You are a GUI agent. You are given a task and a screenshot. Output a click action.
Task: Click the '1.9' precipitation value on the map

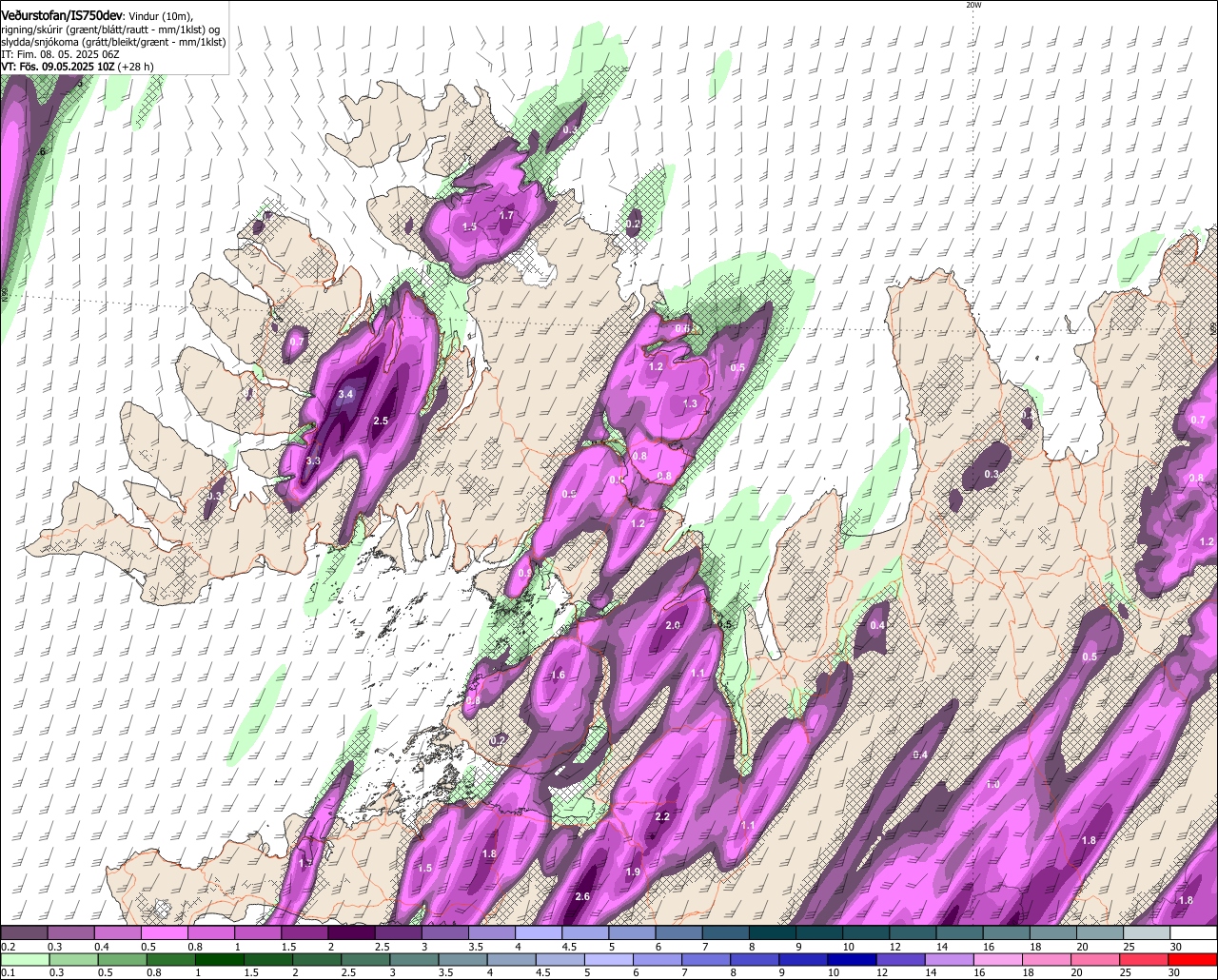click(x=633, y=872)
